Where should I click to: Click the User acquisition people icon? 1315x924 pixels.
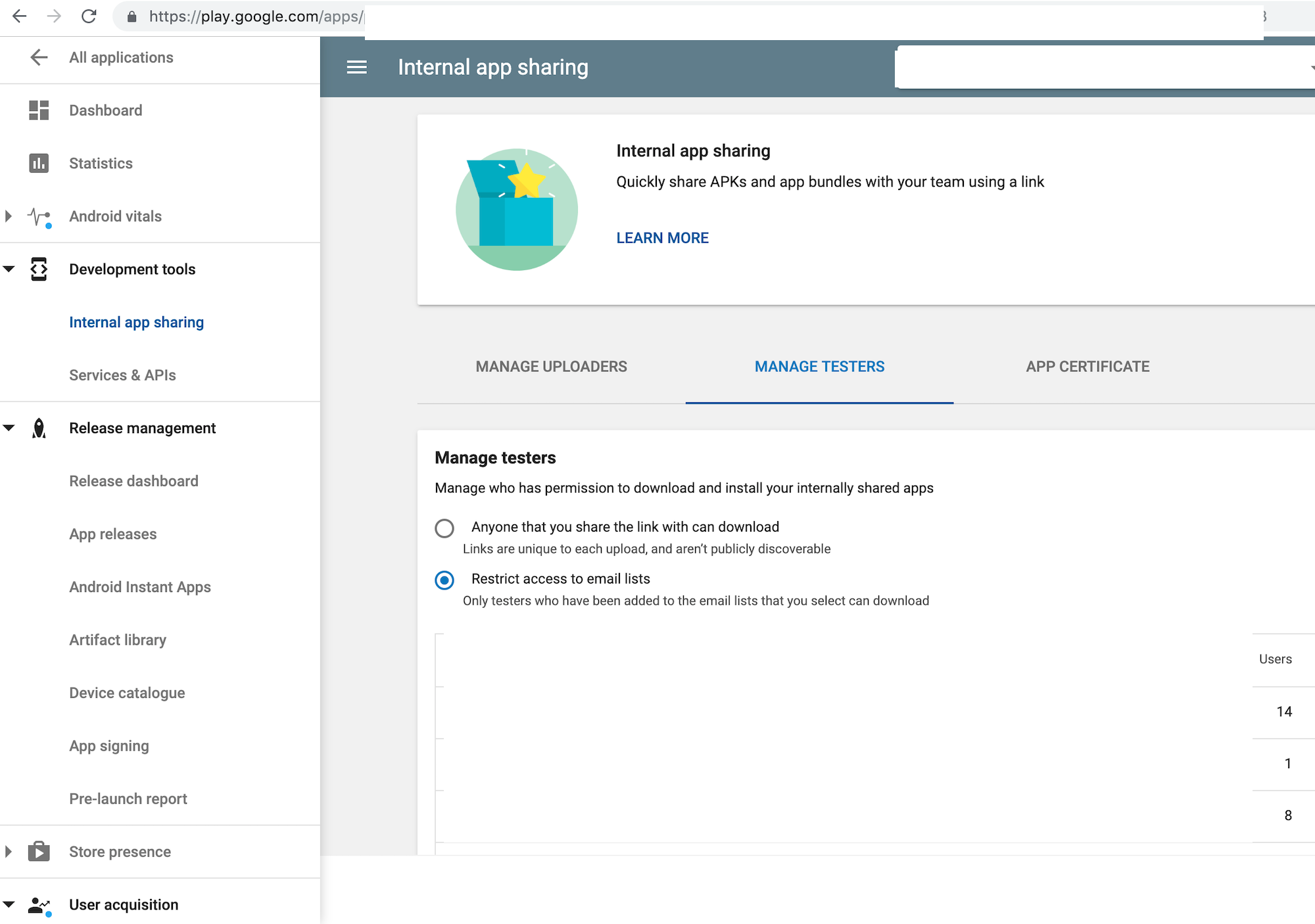click(x=39, y=904)
